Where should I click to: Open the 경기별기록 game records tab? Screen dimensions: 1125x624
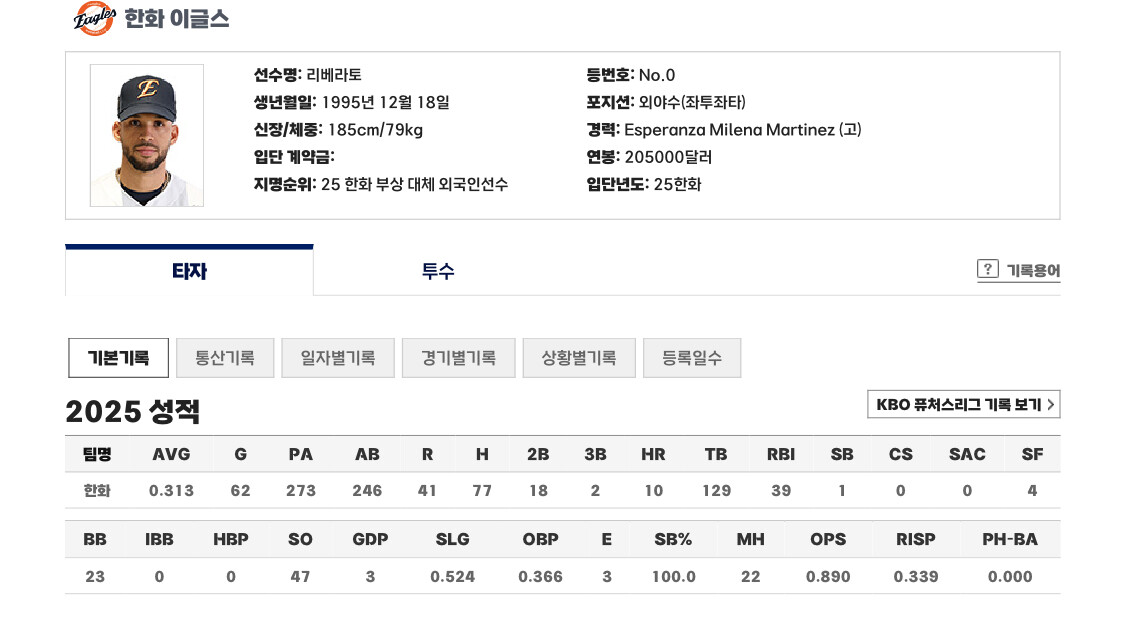pos(458,358)
